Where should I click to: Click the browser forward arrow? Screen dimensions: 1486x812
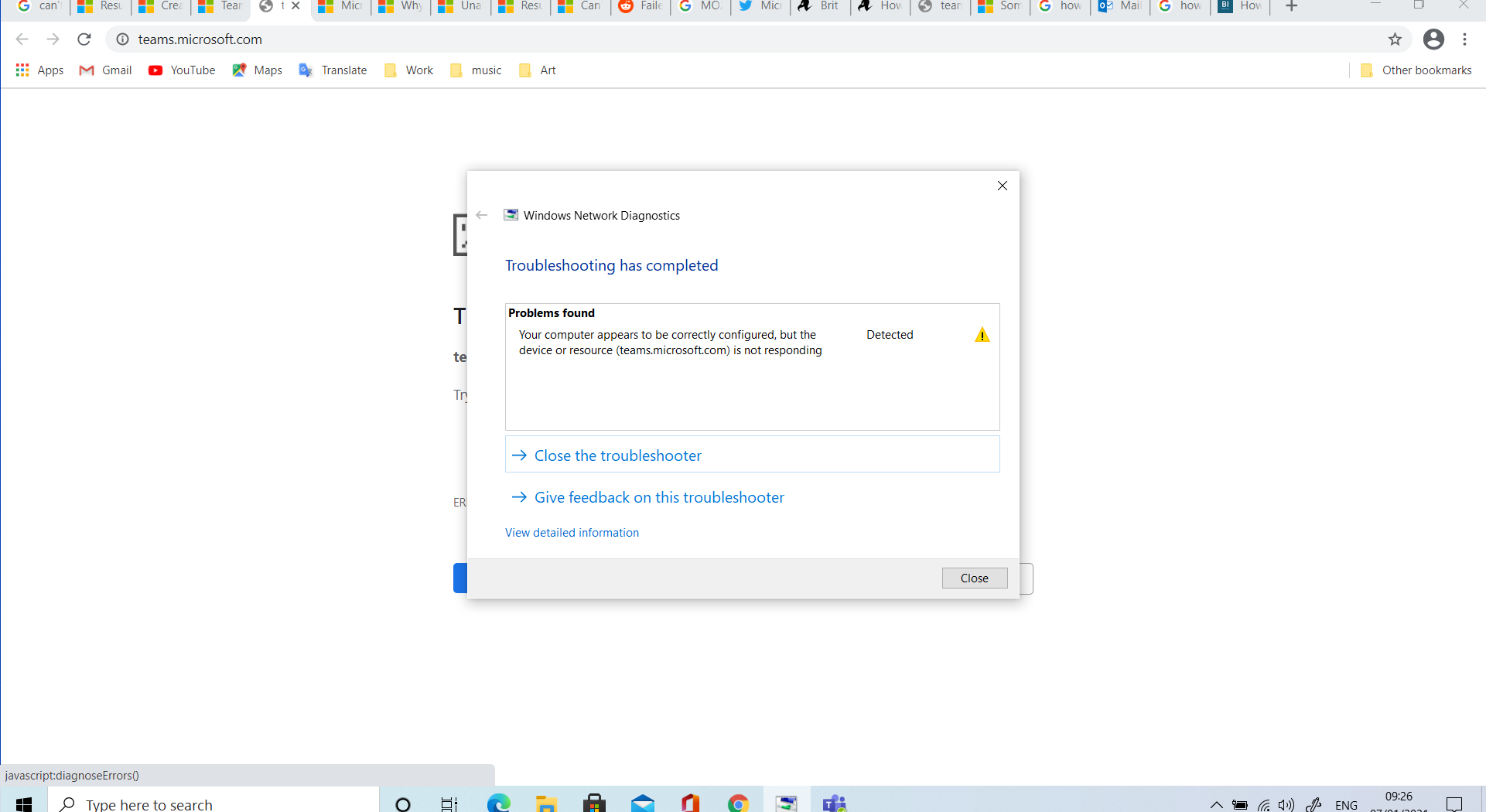pyautogui.click(x=53, y=39)
